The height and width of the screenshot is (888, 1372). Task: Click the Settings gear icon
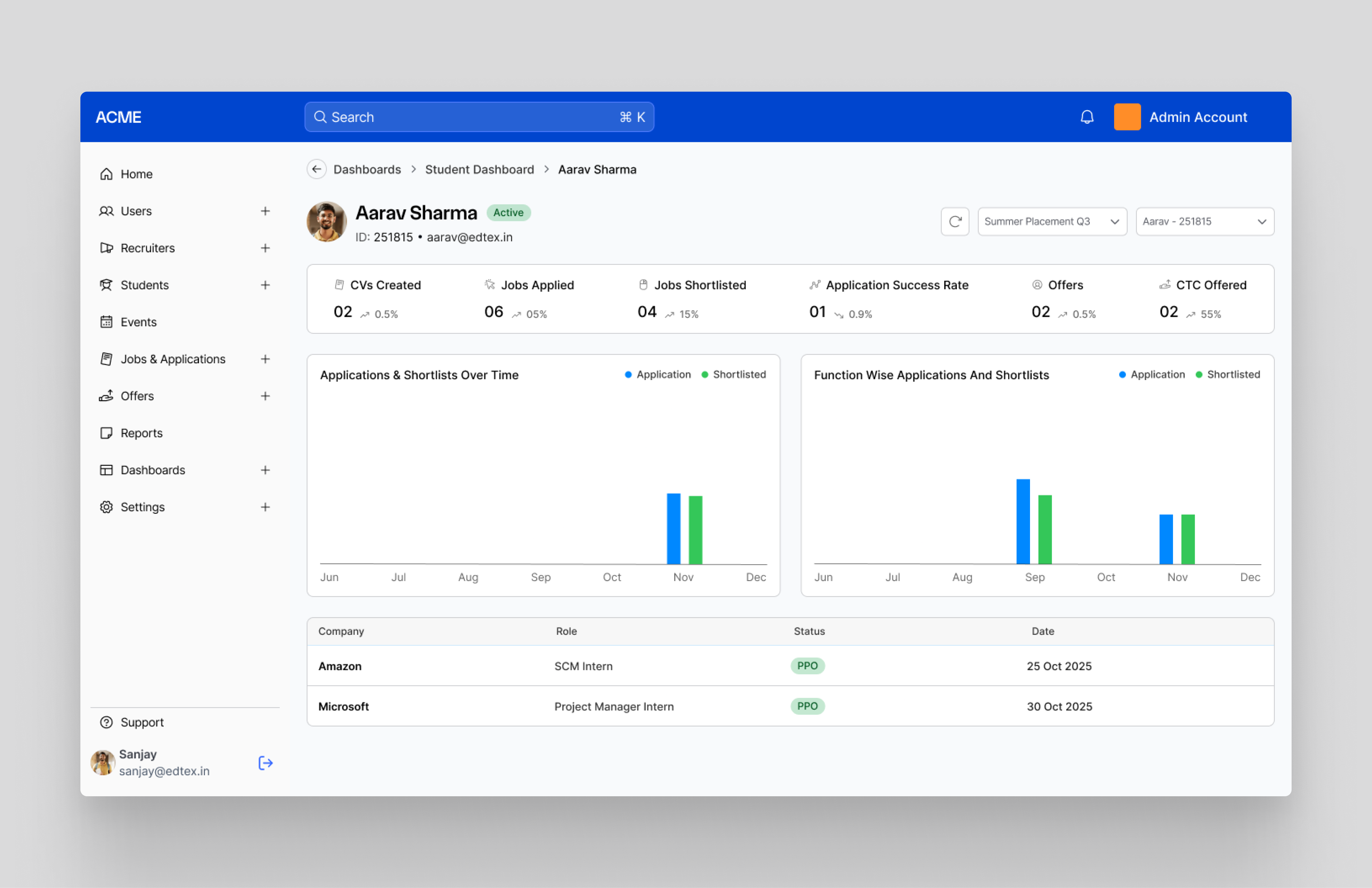[x=107, y=507]
